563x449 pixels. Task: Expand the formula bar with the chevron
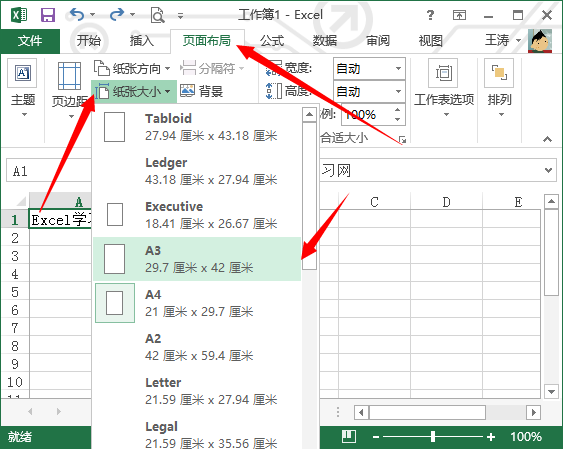coord(548,170)
